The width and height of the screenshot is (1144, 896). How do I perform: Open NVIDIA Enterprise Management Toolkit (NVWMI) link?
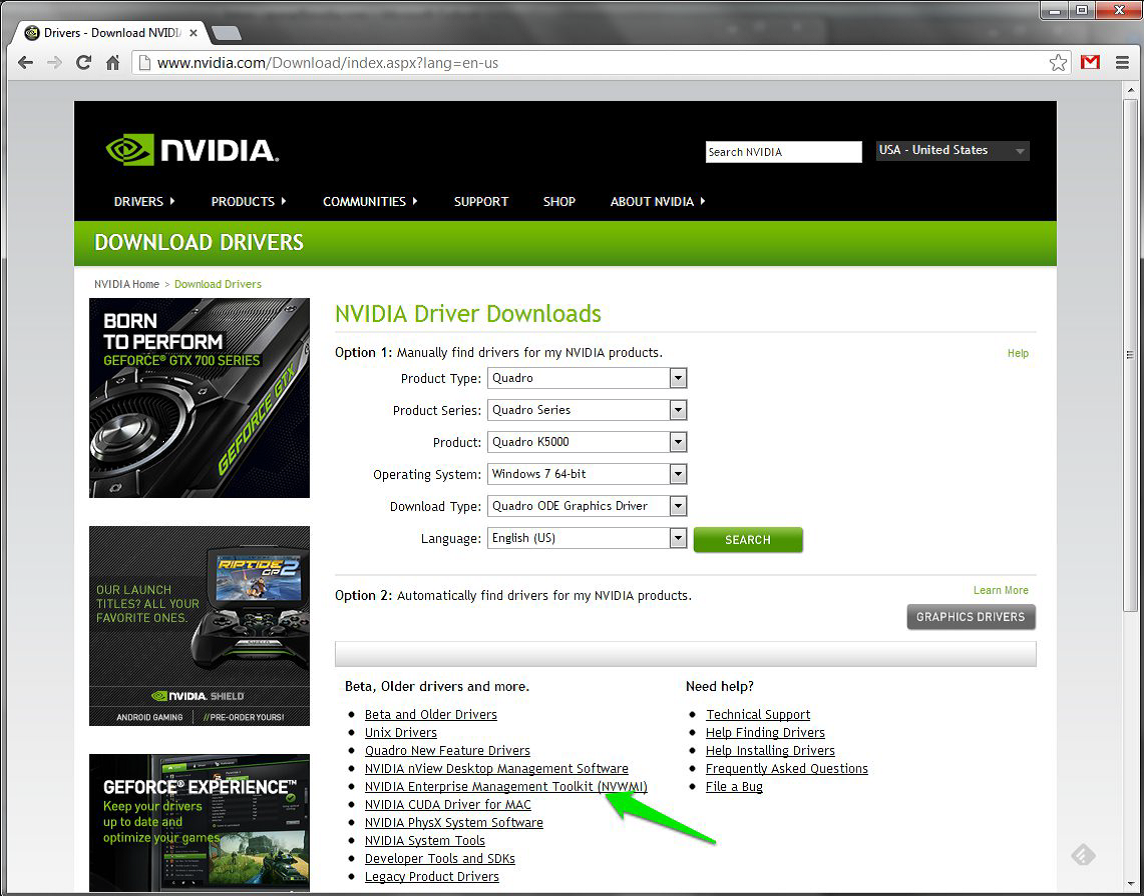(506, 787)
